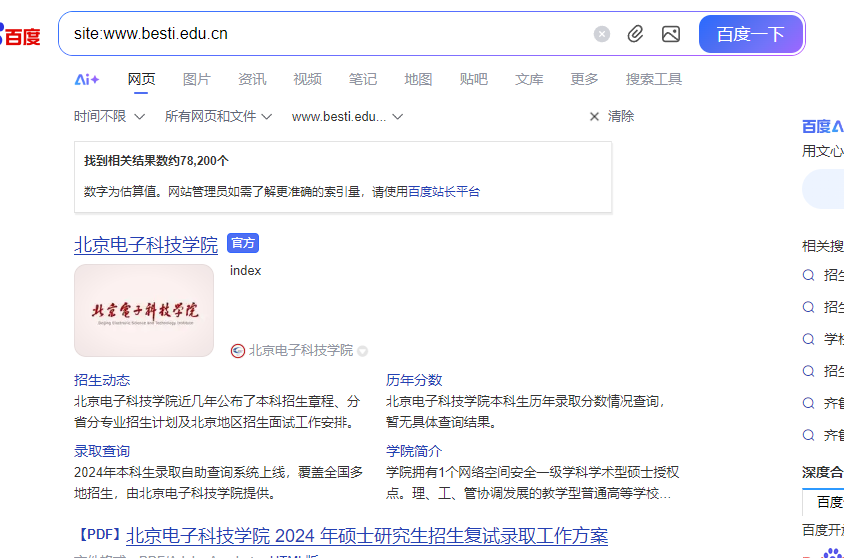
Task: Switch to the 图片 tab
Action: click(196, 80)
